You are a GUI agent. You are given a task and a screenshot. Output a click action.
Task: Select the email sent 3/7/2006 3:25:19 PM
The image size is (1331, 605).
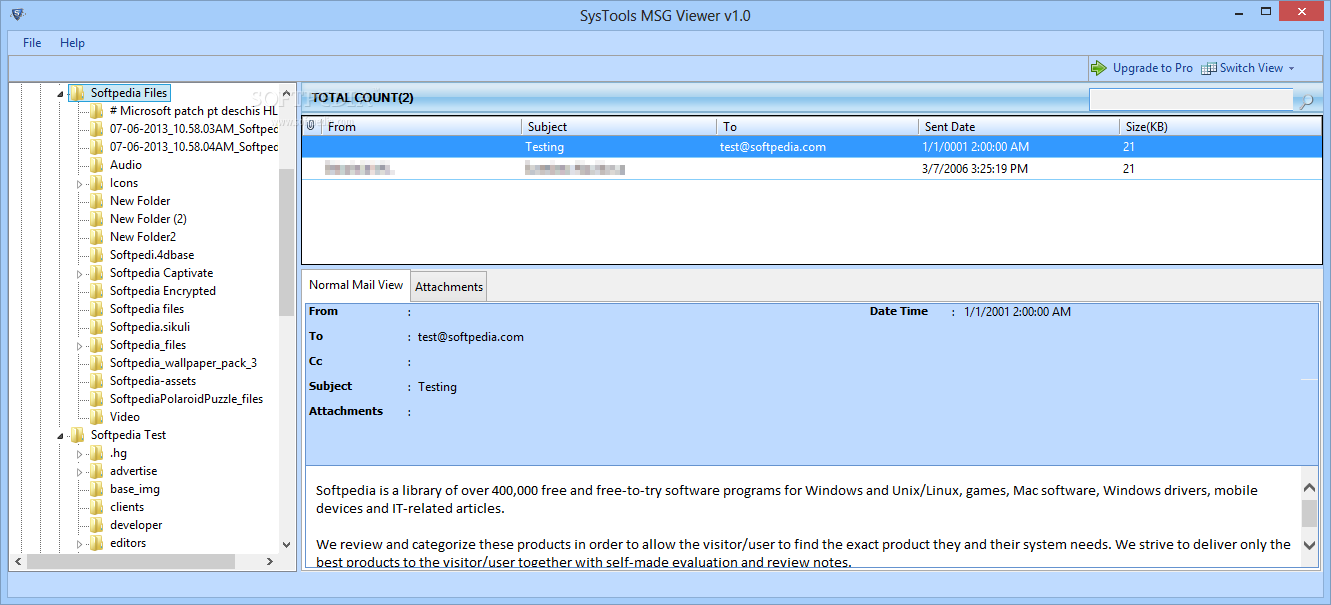point(811,169)
